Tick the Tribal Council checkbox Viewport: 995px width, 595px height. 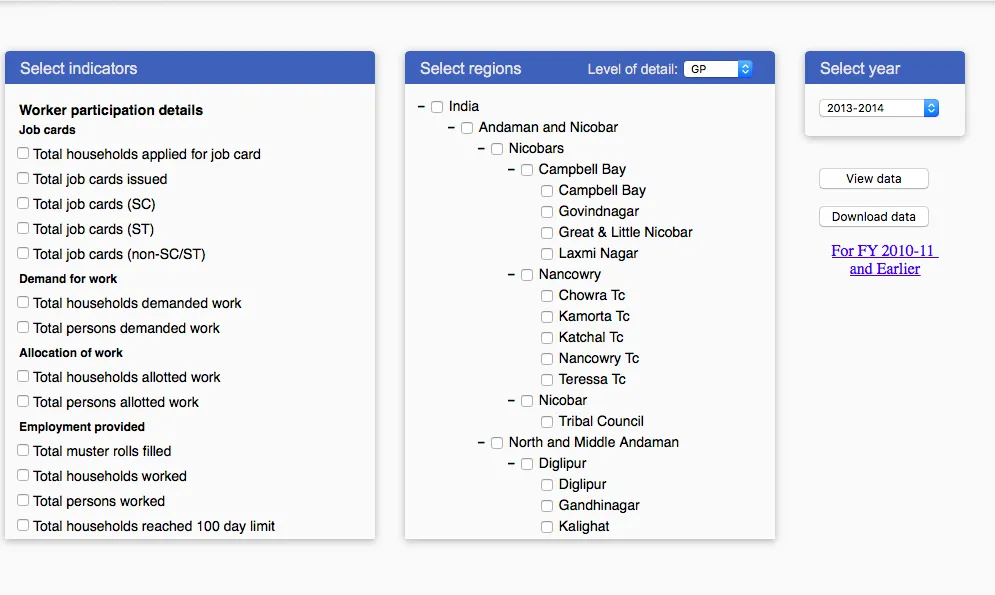click(x=547, y=422)
